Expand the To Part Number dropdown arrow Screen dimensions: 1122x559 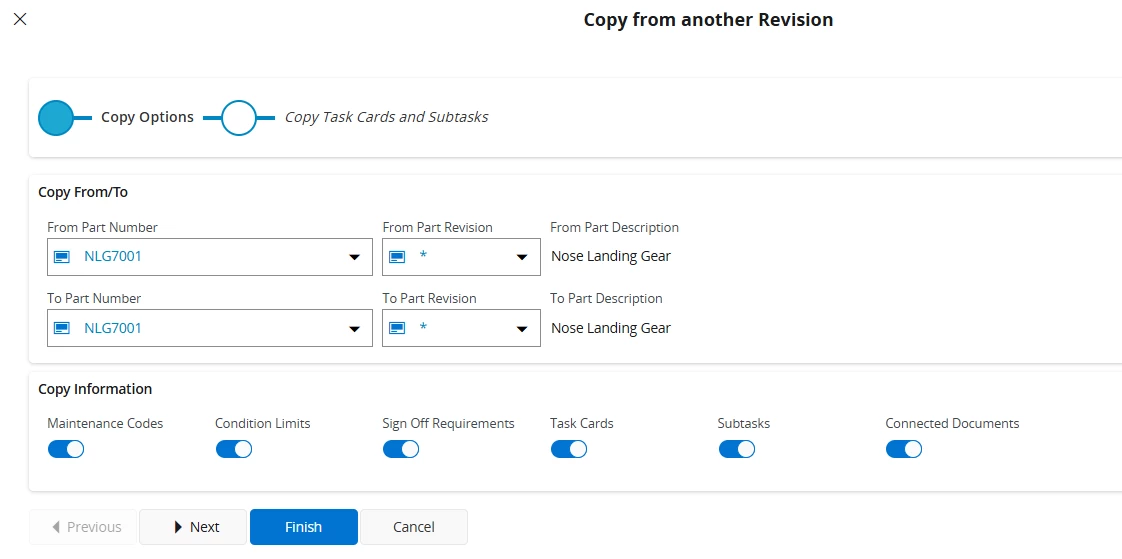coord(354,329)
